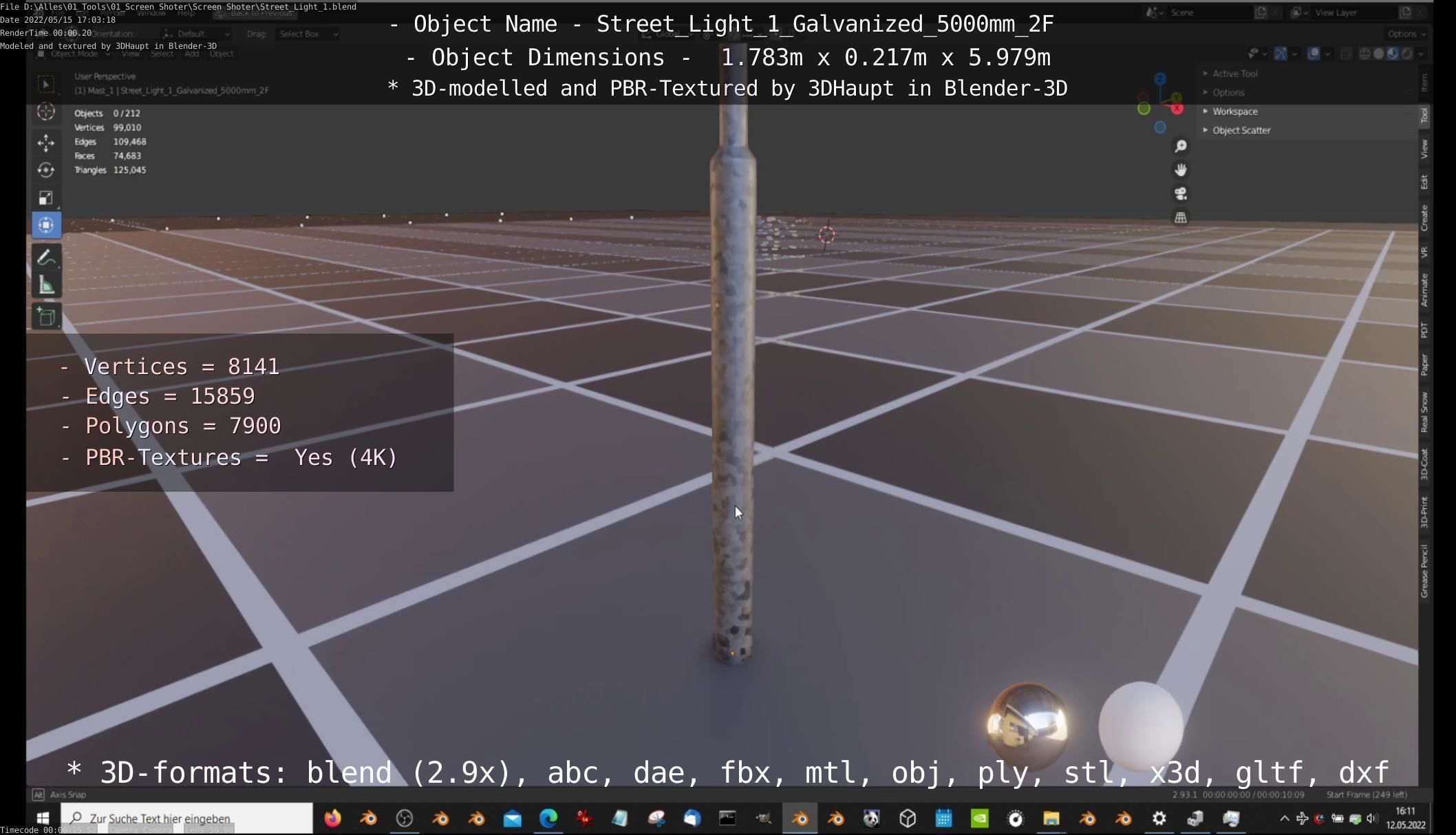Expand the Workspace panel
Image resolution: width=1456 pixels, height=835 pixels.
(x=1235, y=111)
